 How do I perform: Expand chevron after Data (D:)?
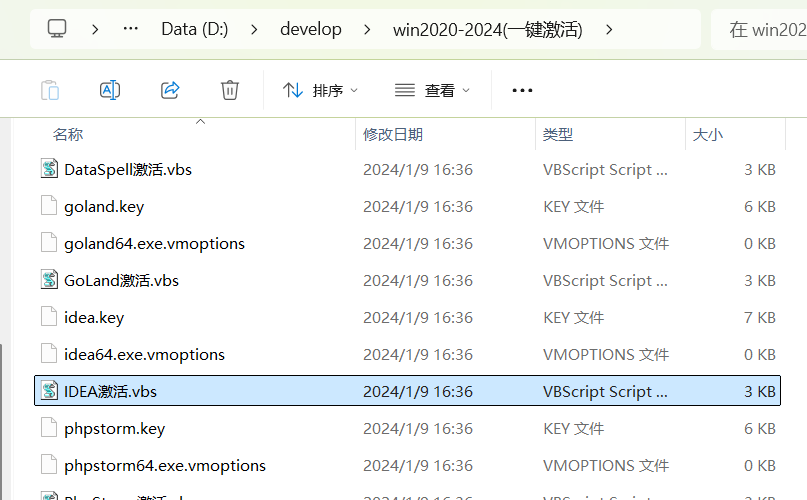(x=254, y=29)
